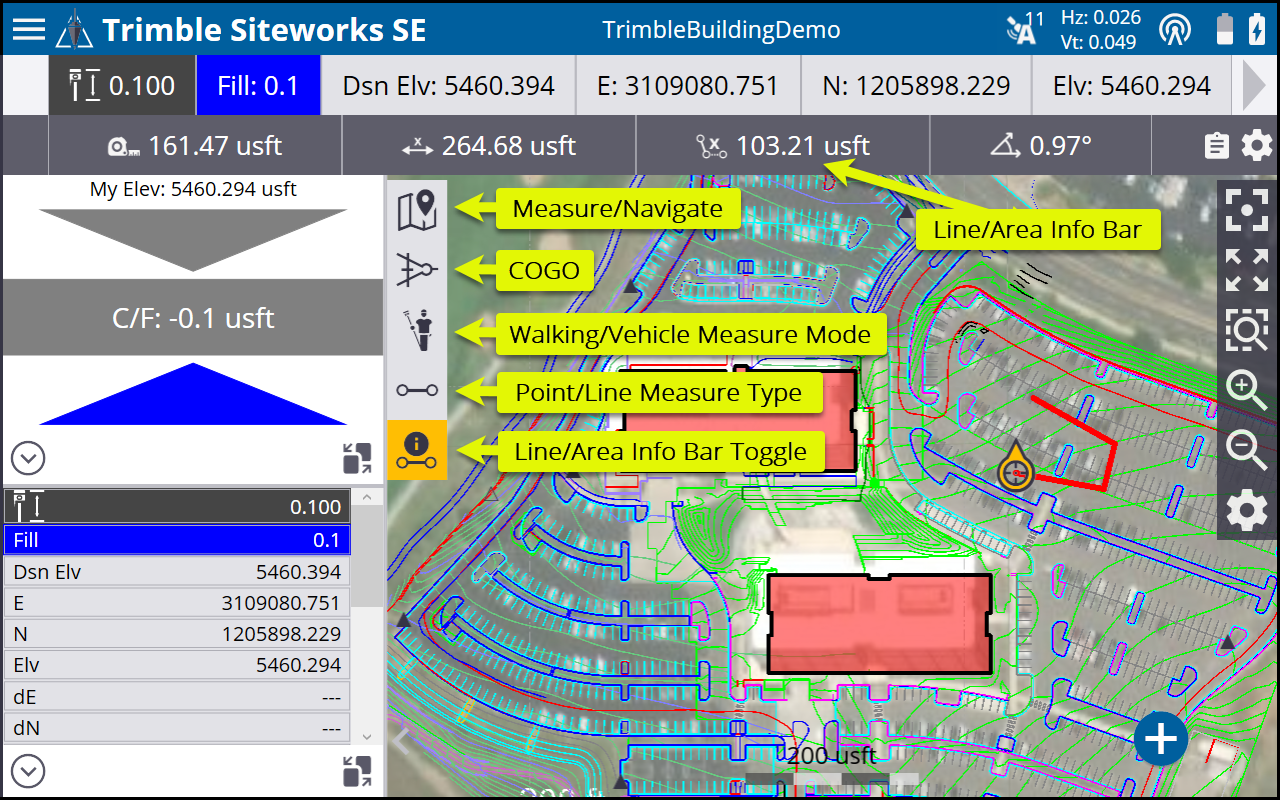Click the TrimbleBuildingDemo project title

pos(721,29)
